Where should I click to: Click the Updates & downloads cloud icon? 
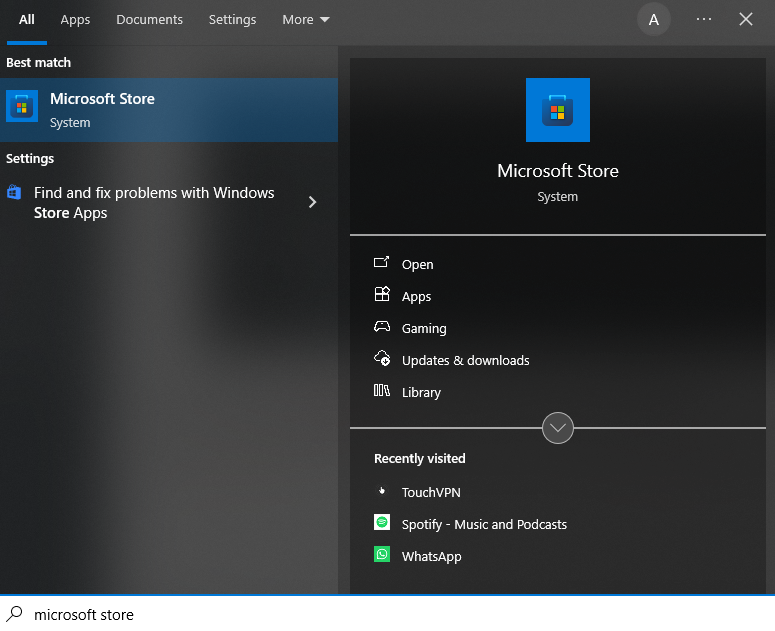pos(382,359)
